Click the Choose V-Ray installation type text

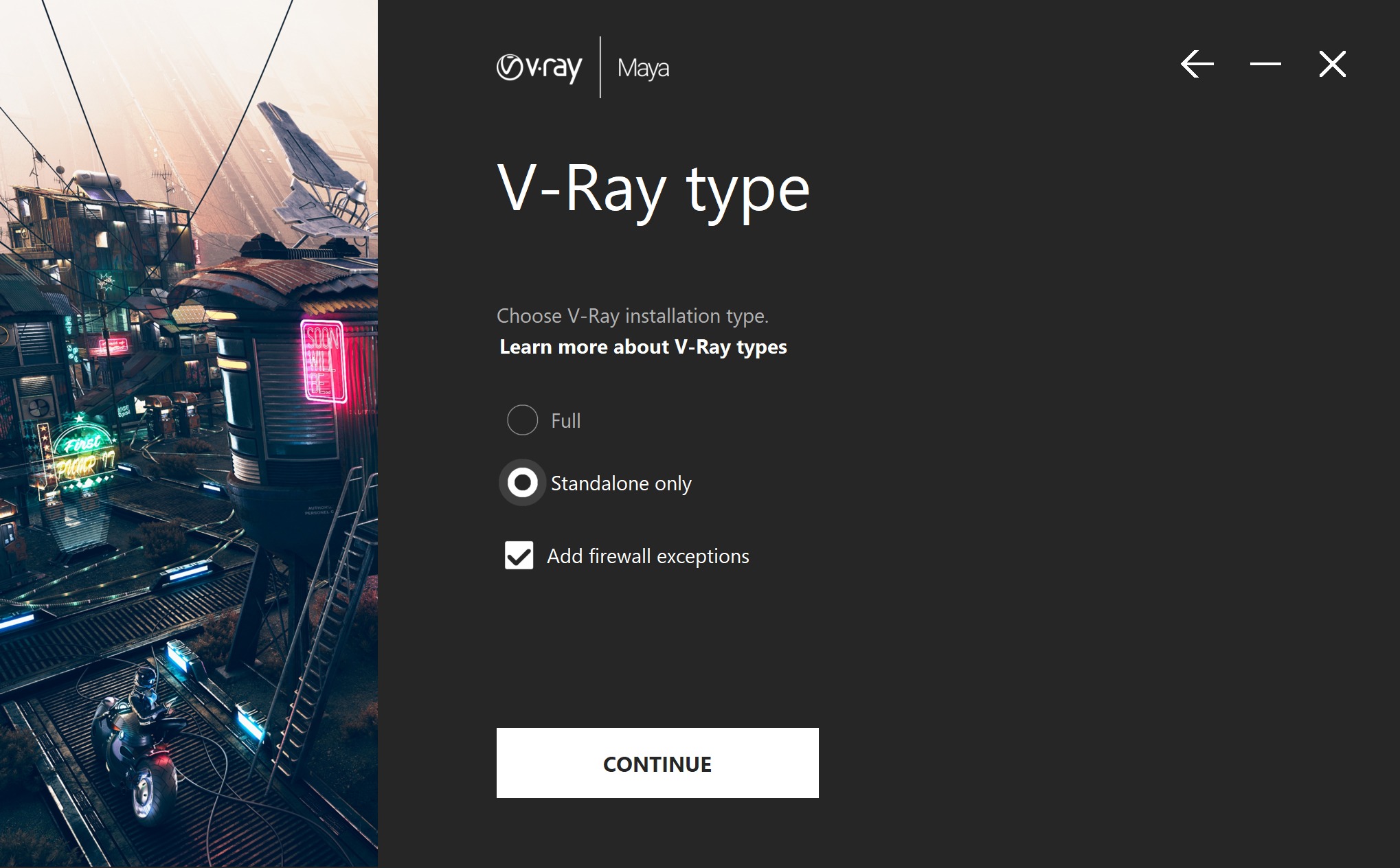[x=633, y=316]
